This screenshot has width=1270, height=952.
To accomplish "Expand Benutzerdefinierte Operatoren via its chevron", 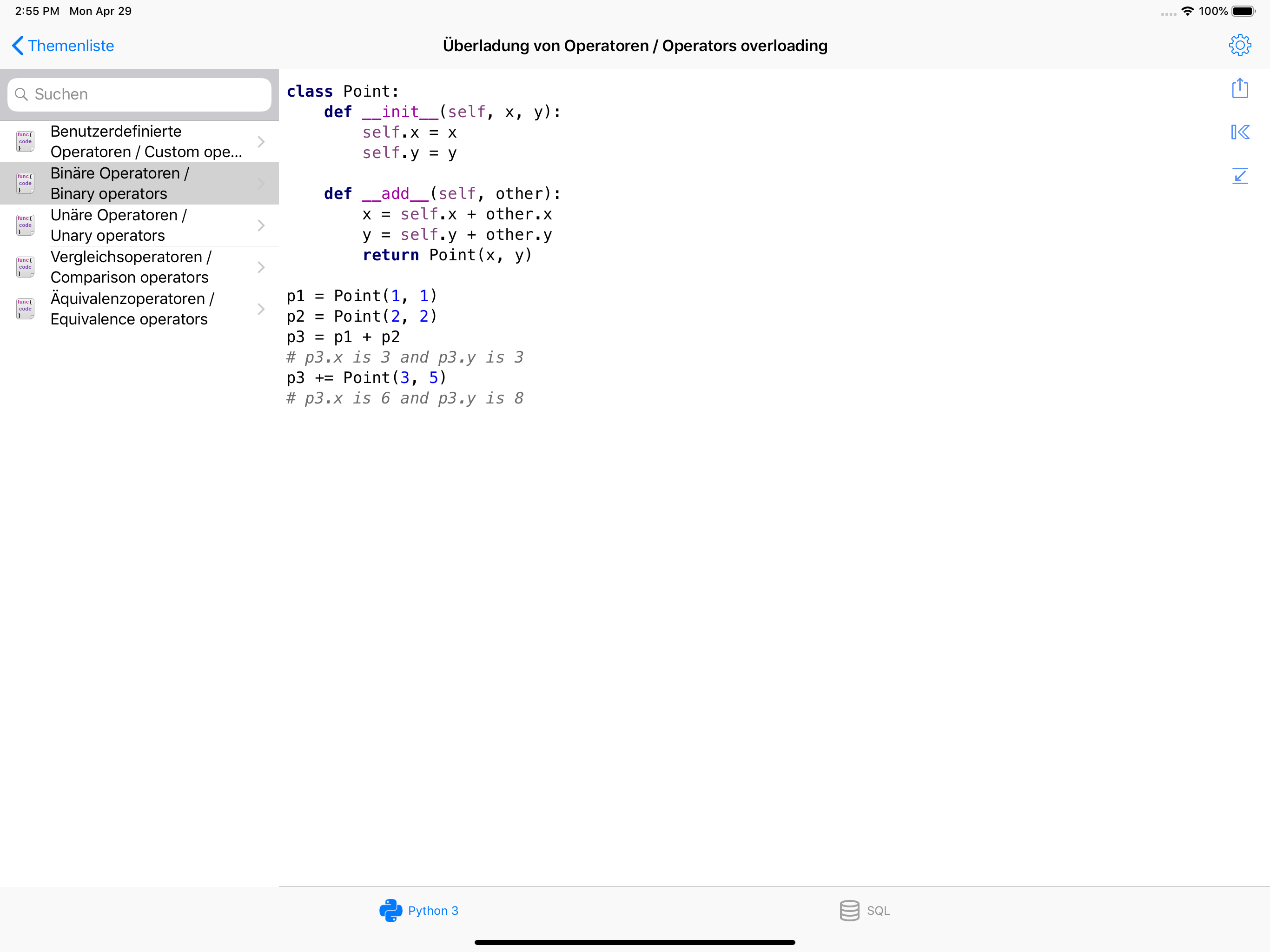I will click(x=262, y=141).
